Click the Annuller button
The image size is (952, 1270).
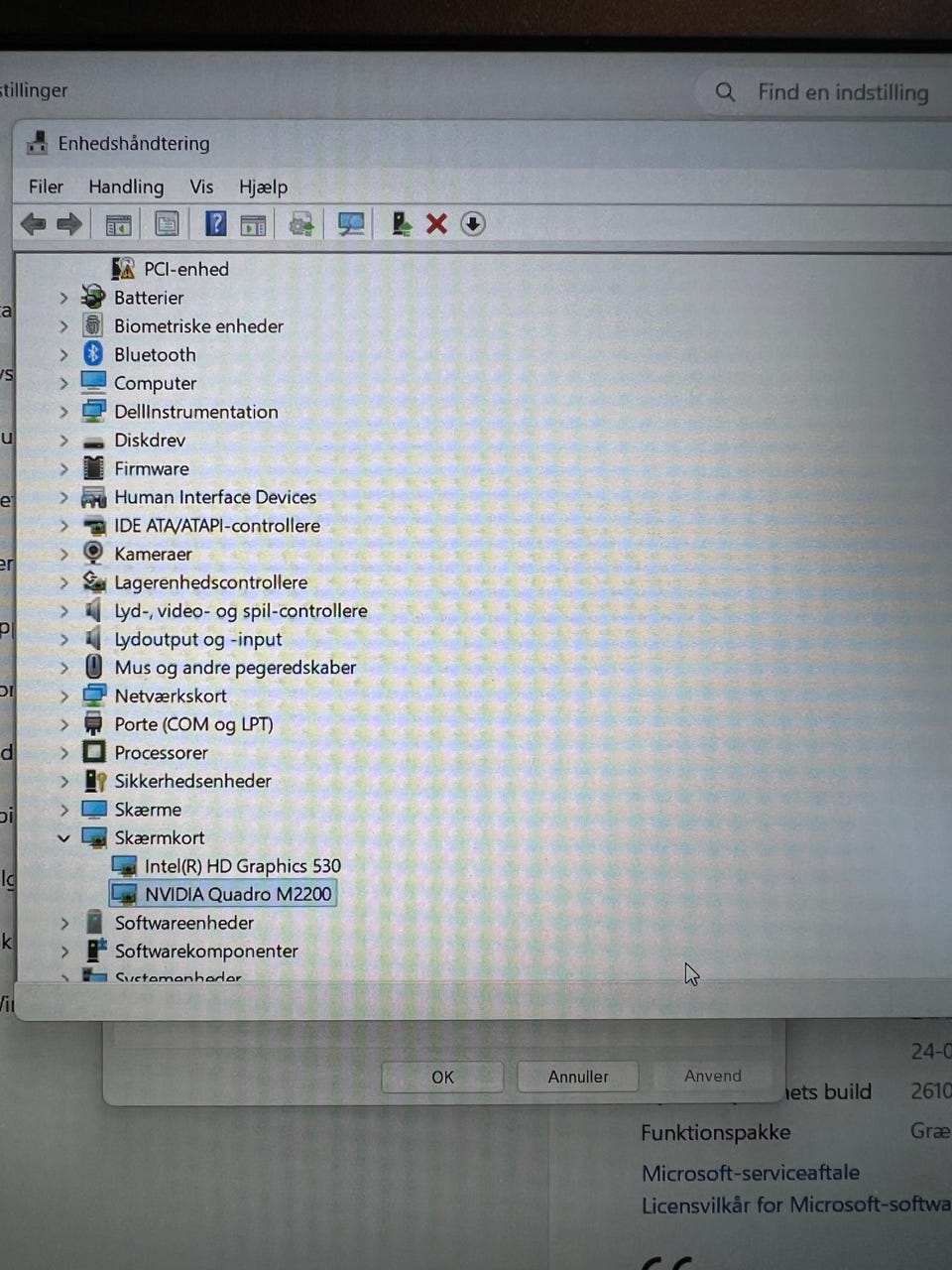tap(578, 1077)
